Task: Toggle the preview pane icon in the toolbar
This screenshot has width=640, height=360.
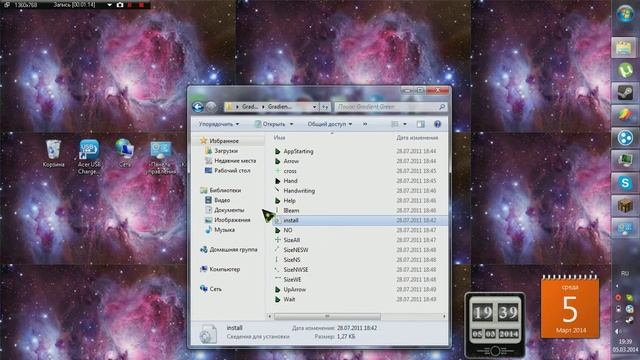Action: [420, 124]
